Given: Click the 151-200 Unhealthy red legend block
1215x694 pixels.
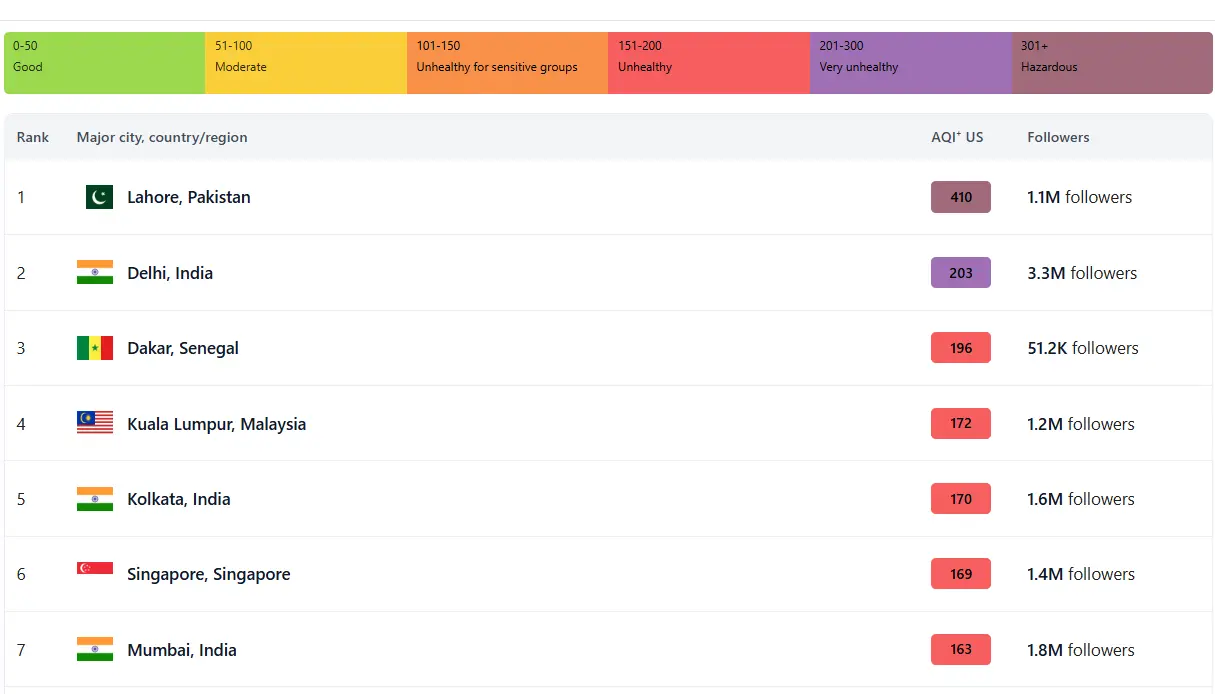Looking at the screenshot, I should [709, 63].
